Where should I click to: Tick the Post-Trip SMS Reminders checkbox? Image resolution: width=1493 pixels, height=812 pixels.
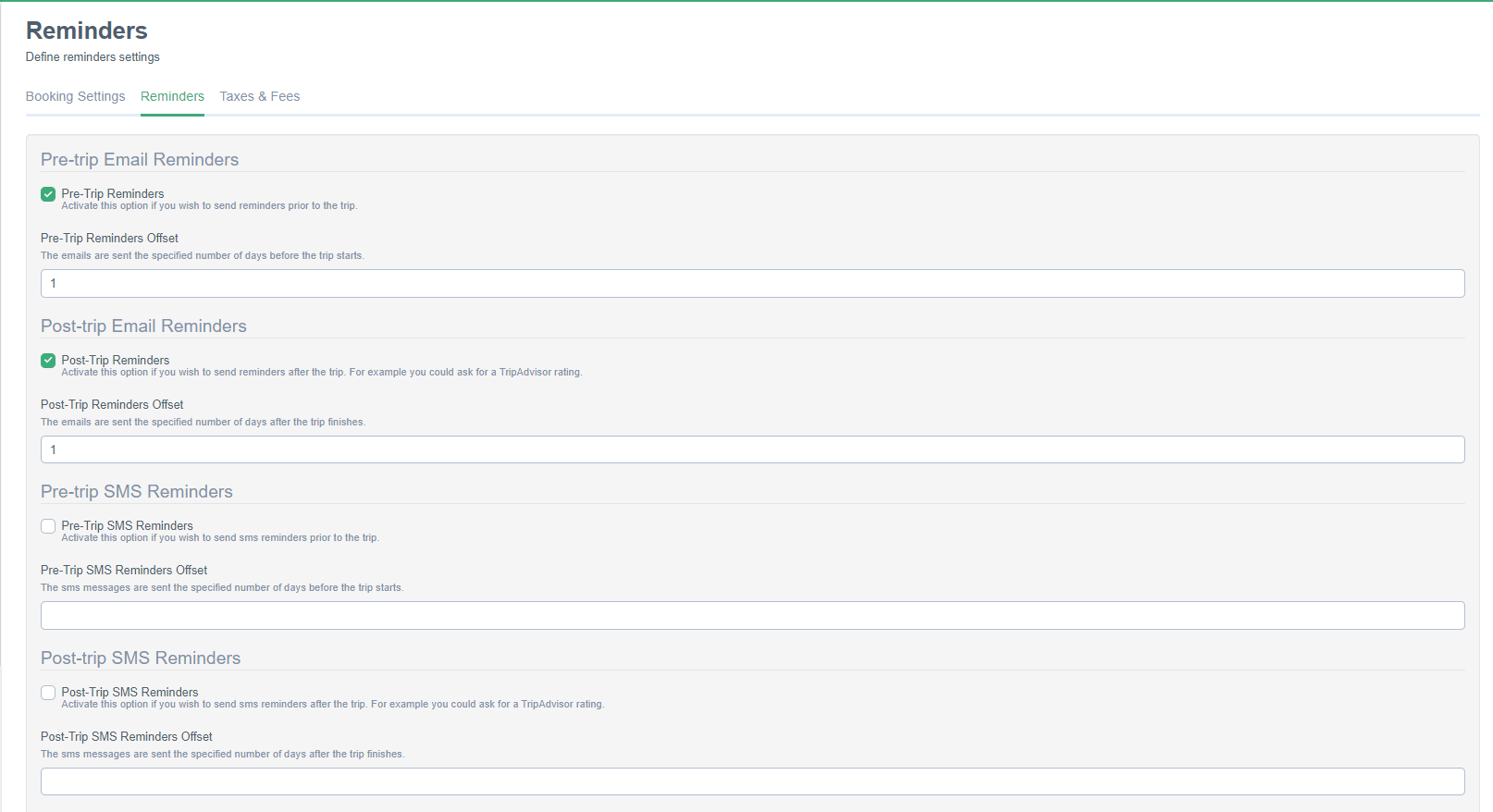coord(48,693)
